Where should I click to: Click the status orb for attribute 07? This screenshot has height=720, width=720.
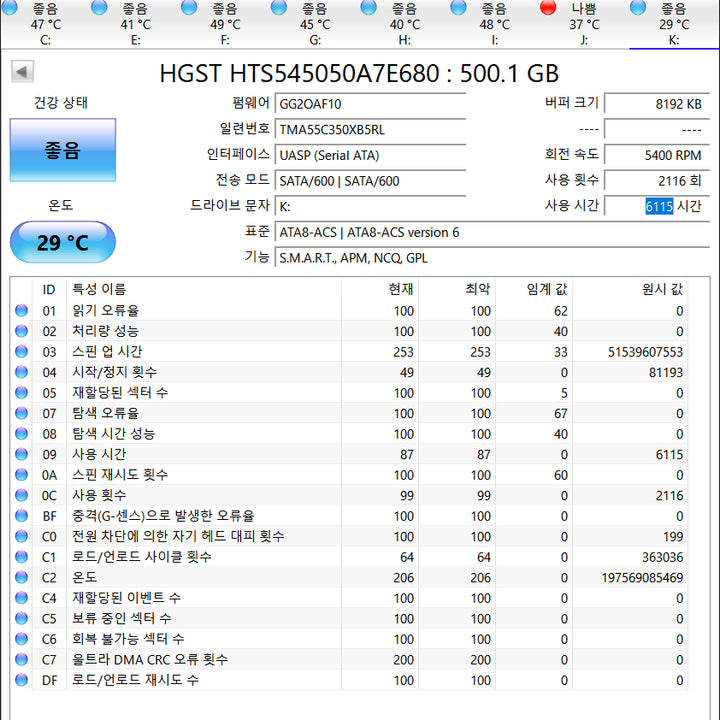22,413
